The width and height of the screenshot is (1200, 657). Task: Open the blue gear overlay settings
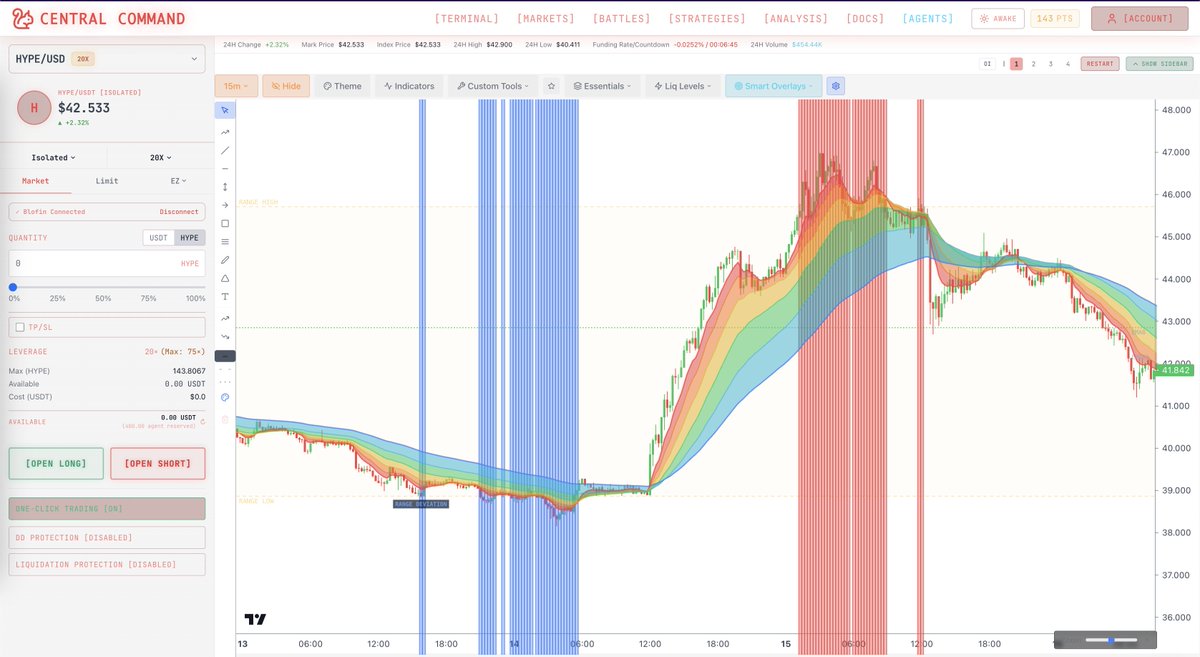point(836,86)
